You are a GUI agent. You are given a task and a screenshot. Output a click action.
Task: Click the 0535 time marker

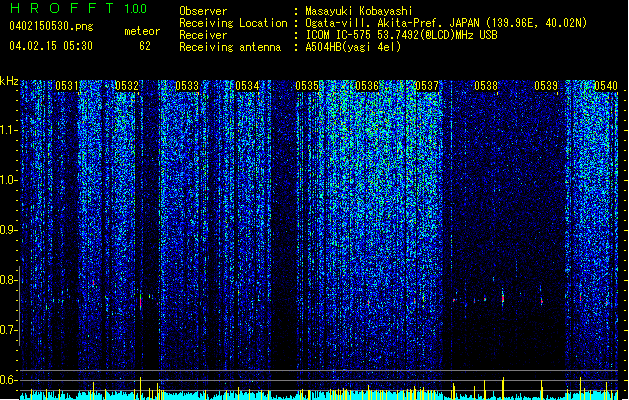coord(307,86)
